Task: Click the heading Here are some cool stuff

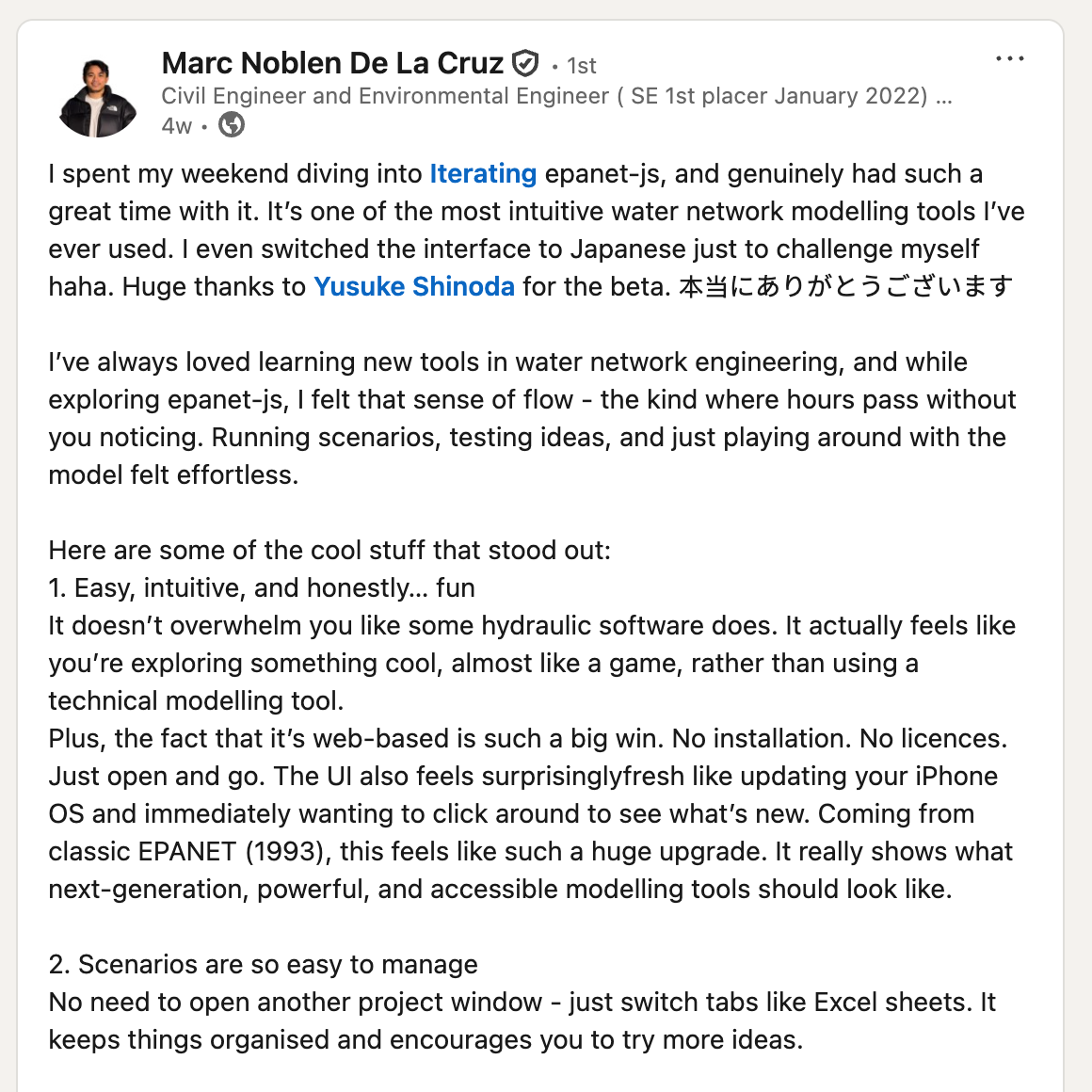Action: pos(329,550)
